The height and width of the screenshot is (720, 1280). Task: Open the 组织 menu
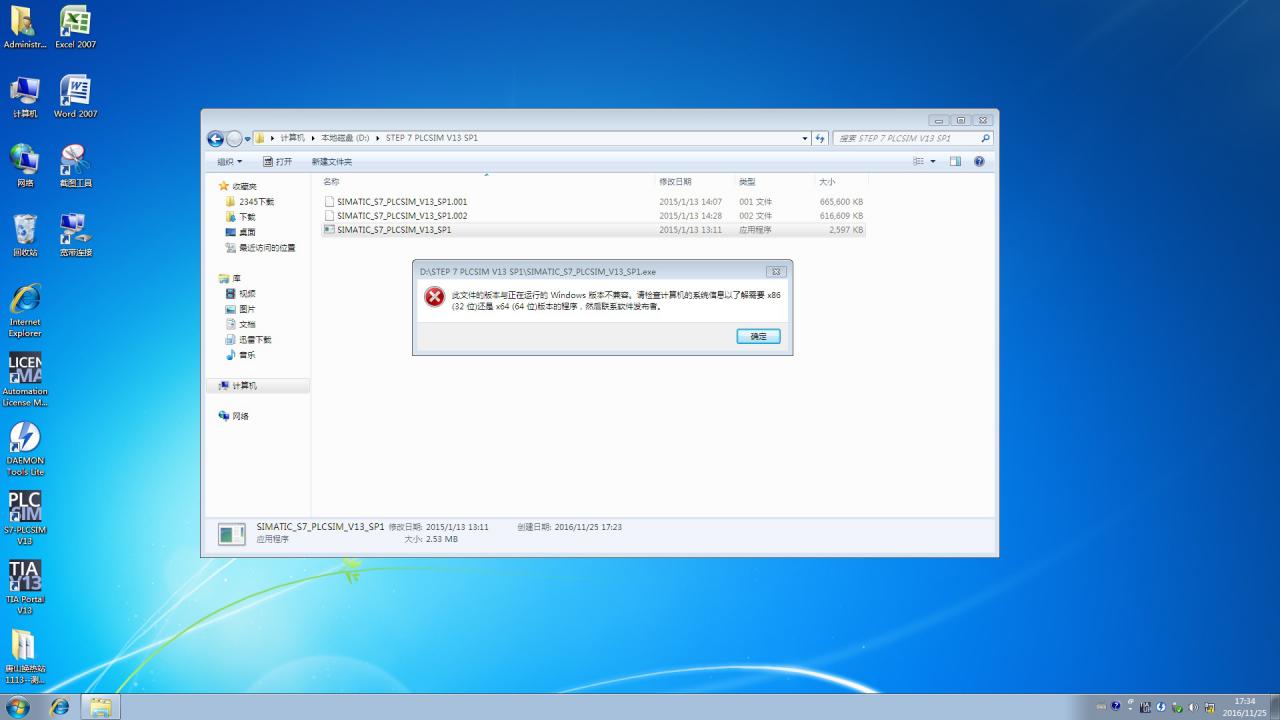229,161
